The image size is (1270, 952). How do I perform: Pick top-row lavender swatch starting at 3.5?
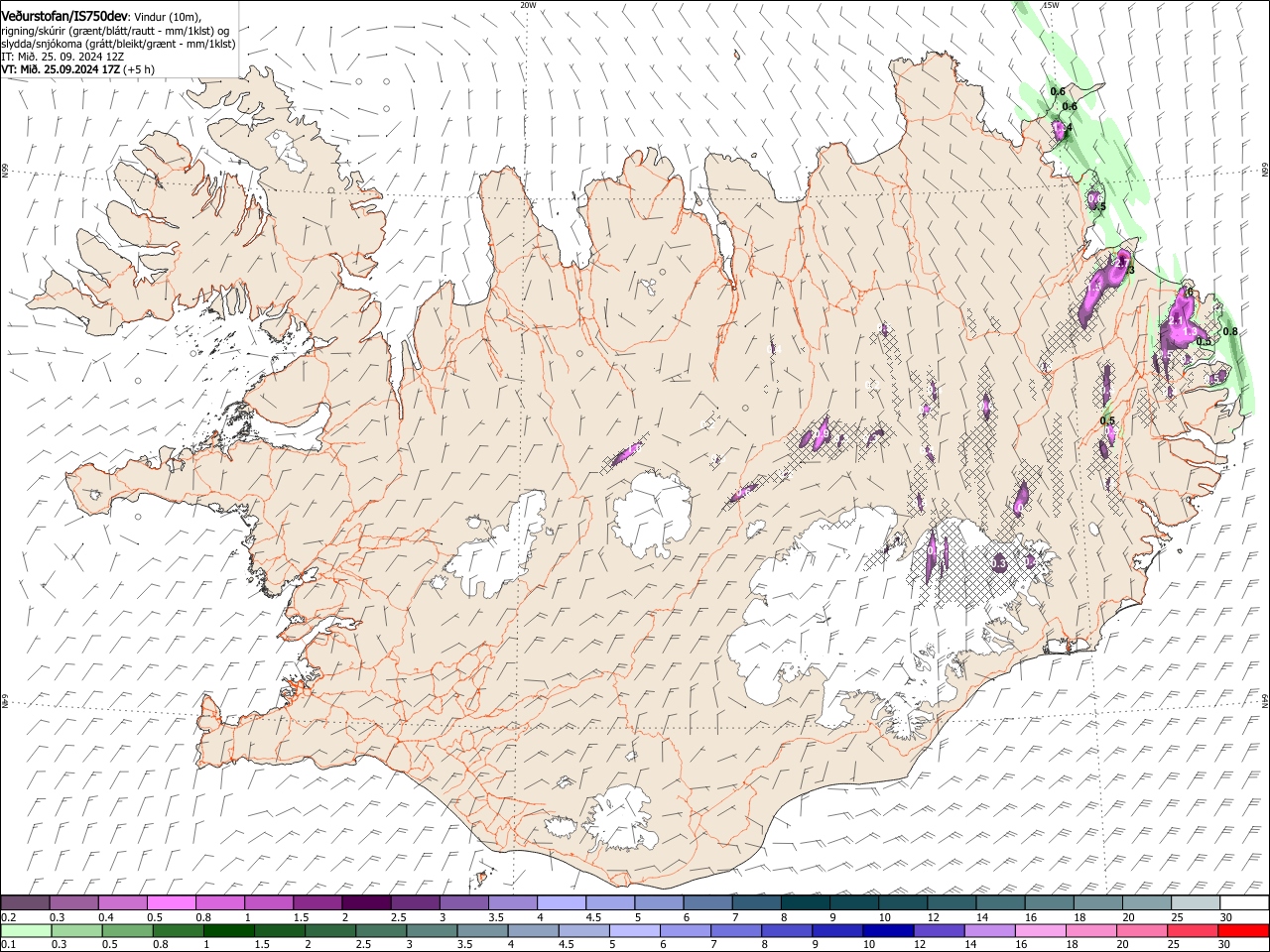coord(512,903)
